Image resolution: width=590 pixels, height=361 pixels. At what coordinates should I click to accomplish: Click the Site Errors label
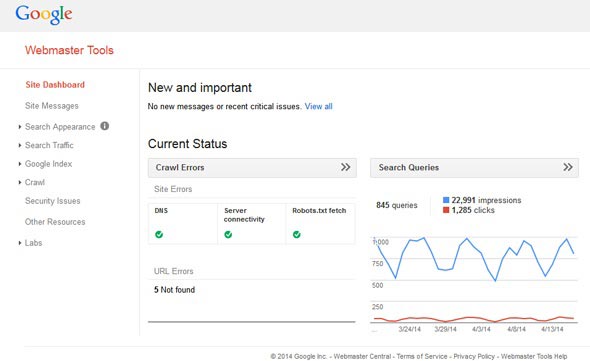[173, 189]
